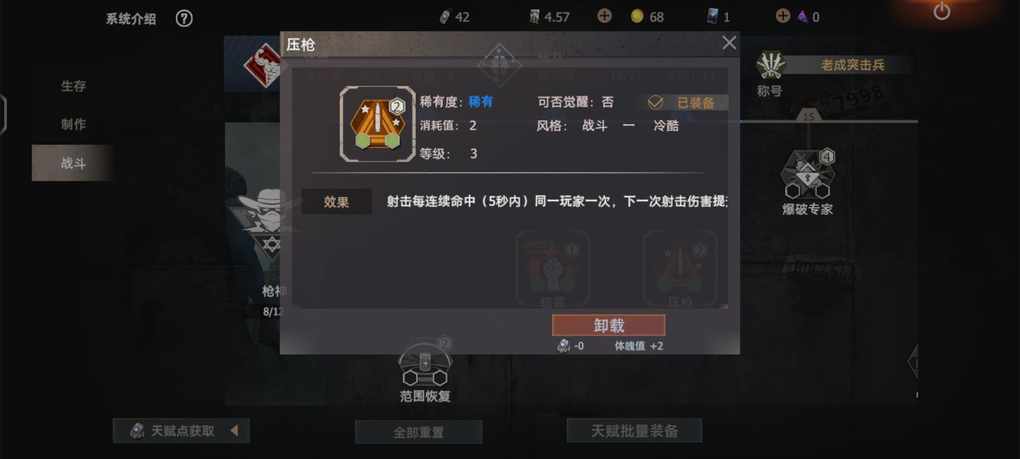Switch to the 制作 tab

[x=73, y=124]
